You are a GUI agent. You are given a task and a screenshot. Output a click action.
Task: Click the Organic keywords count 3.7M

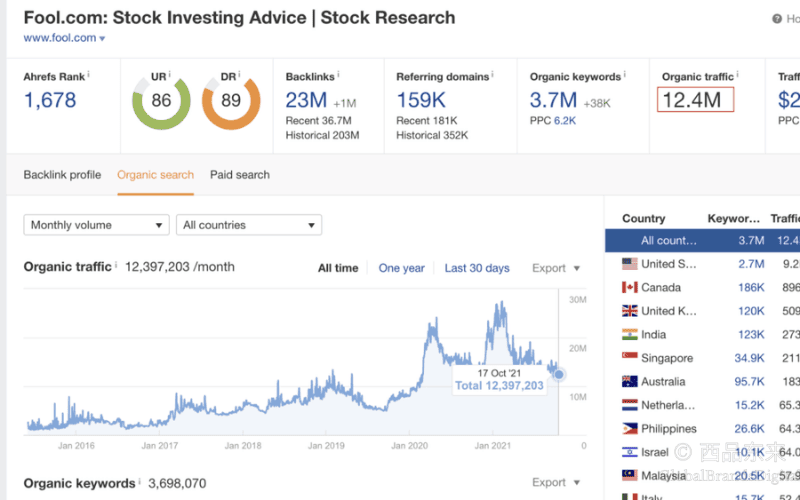click(x=554, y=100)
